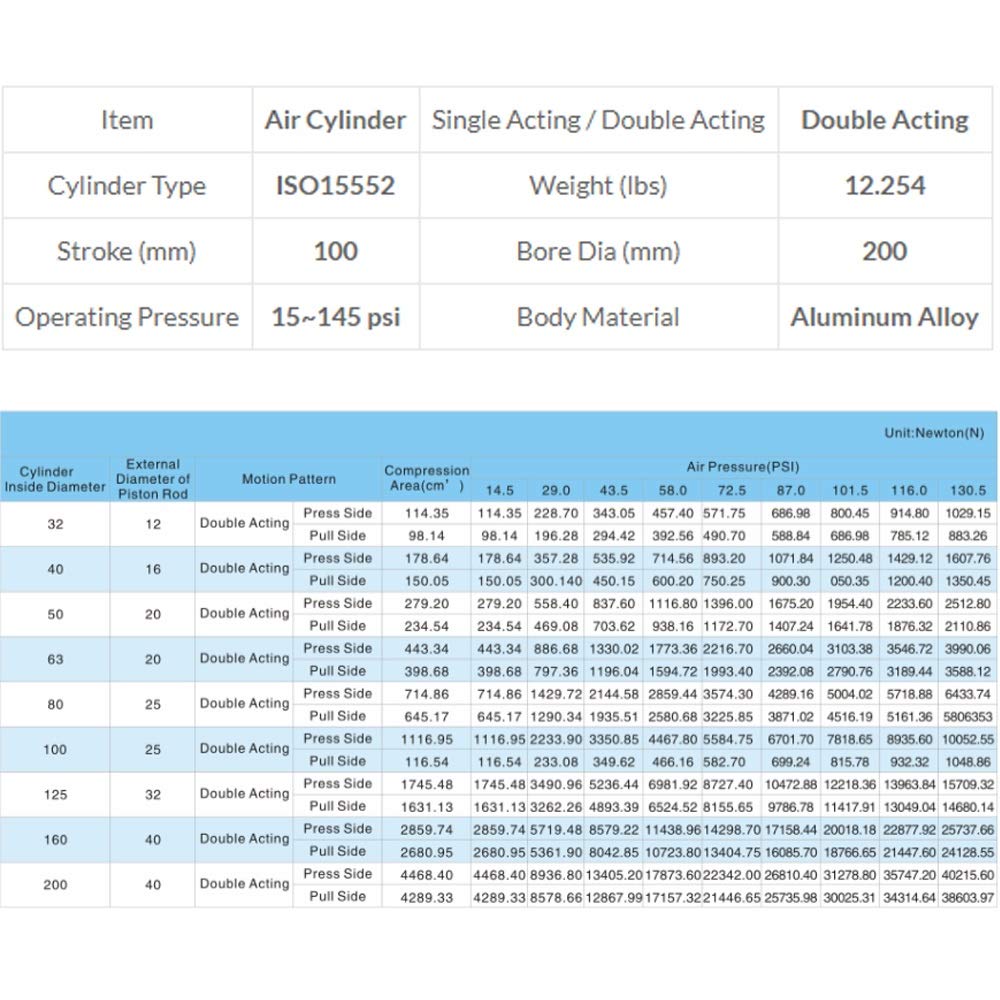The image size is (1000, 1000).
Task: Select the '72.5' pressure column header
Action: click(732, 490)
